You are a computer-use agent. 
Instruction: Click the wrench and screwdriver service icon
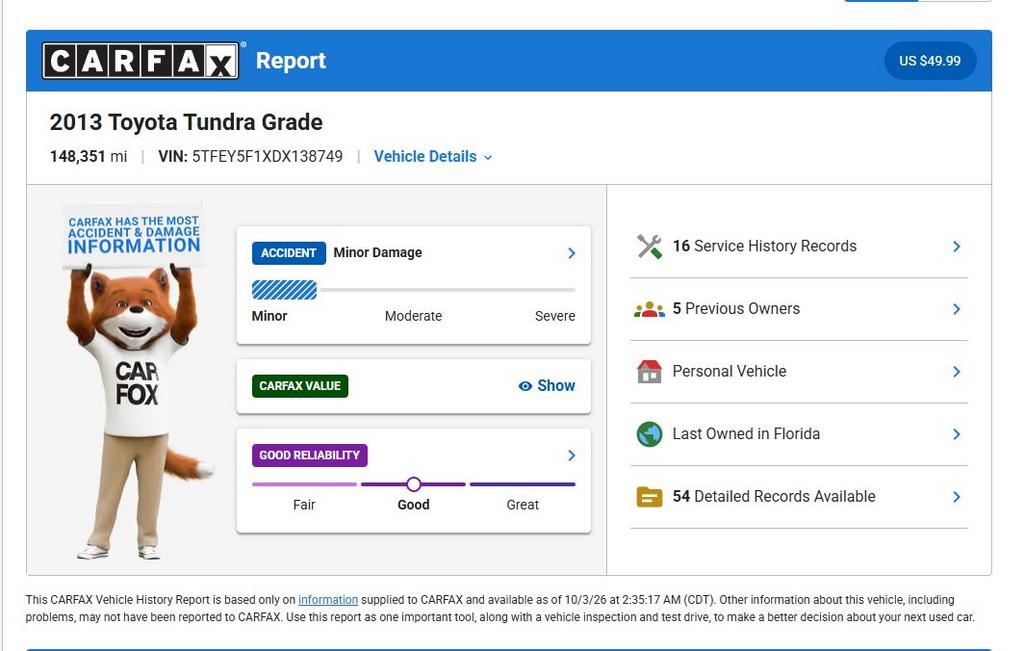(x=649, y=246)
